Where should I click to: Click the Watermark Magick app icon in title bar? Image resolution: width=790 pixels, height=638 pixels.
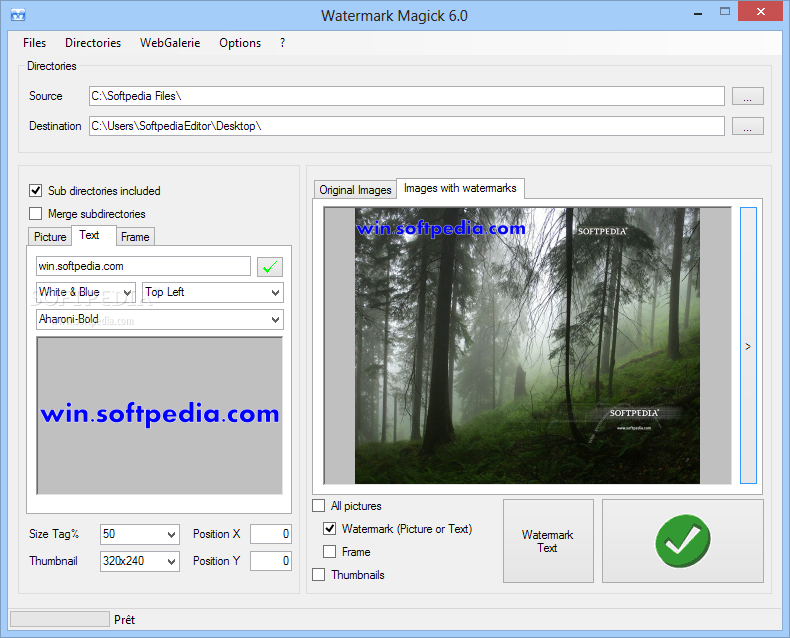[18, 15]
